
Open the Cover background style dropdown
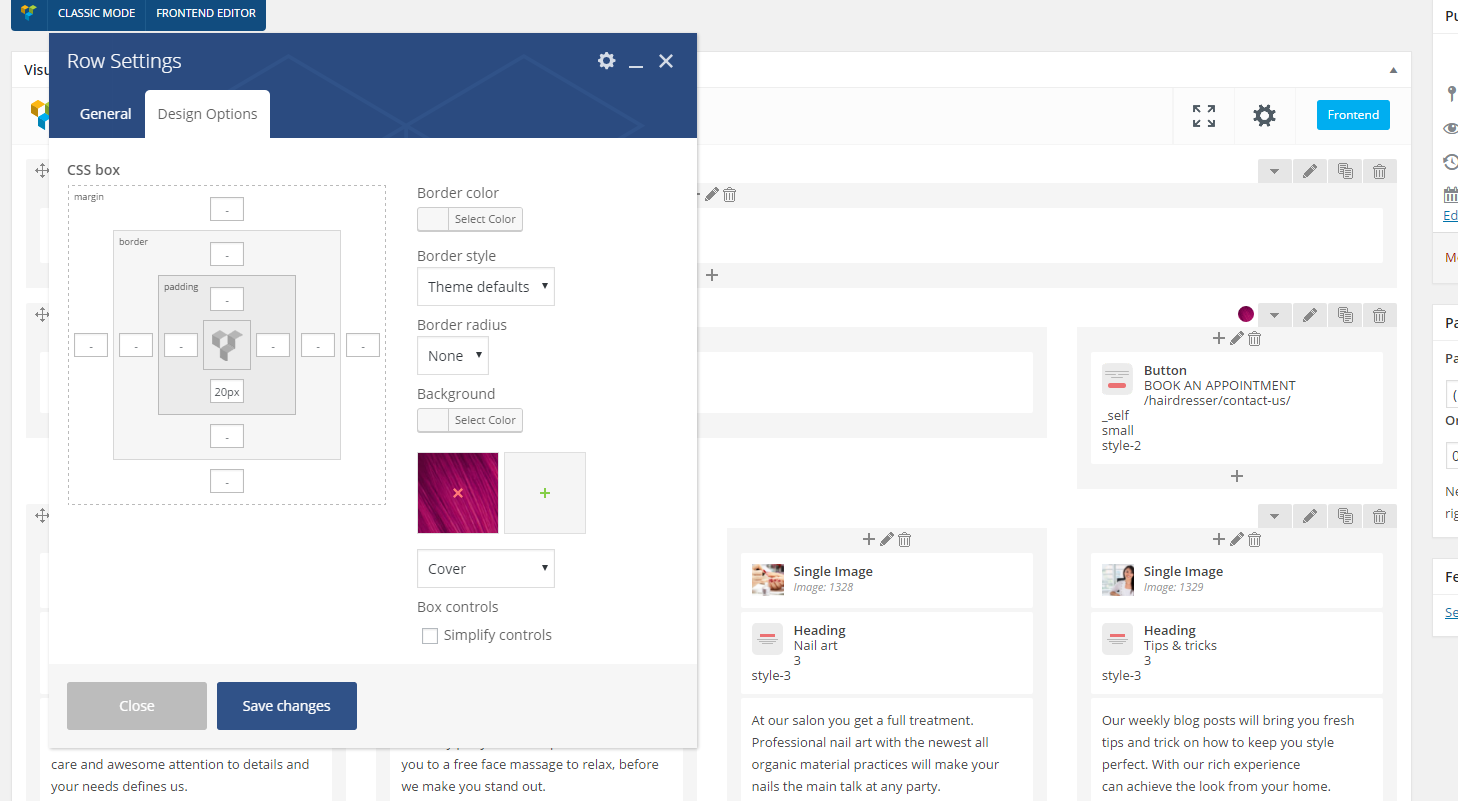click(x=485, y=569)
